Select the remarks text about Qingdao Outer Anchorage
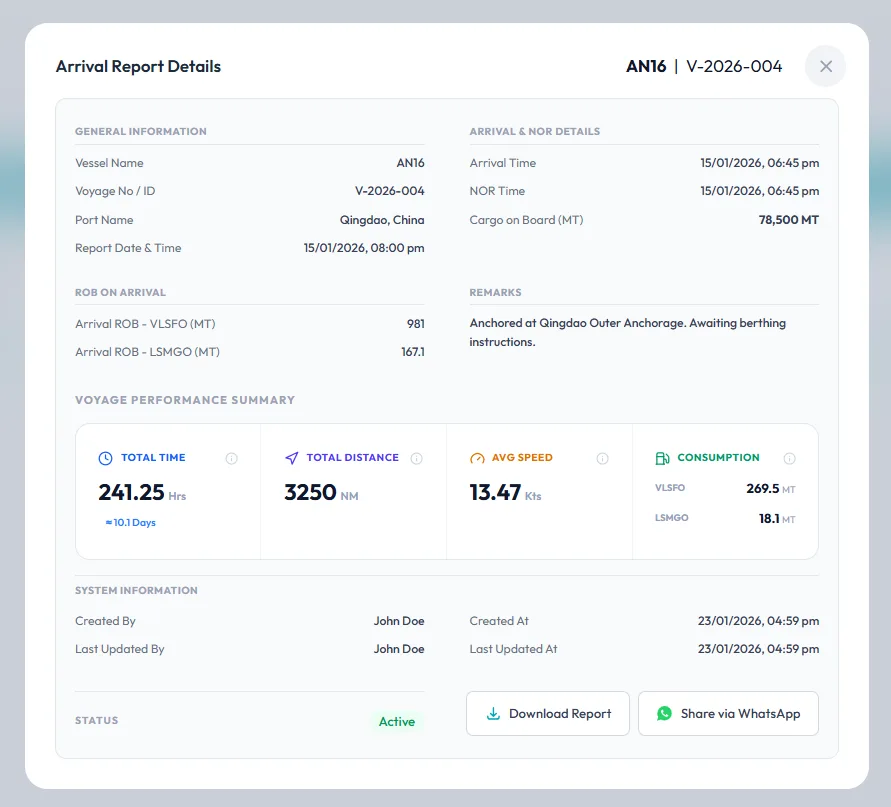This screenshot has height=807, width=891. coord(628,333)
